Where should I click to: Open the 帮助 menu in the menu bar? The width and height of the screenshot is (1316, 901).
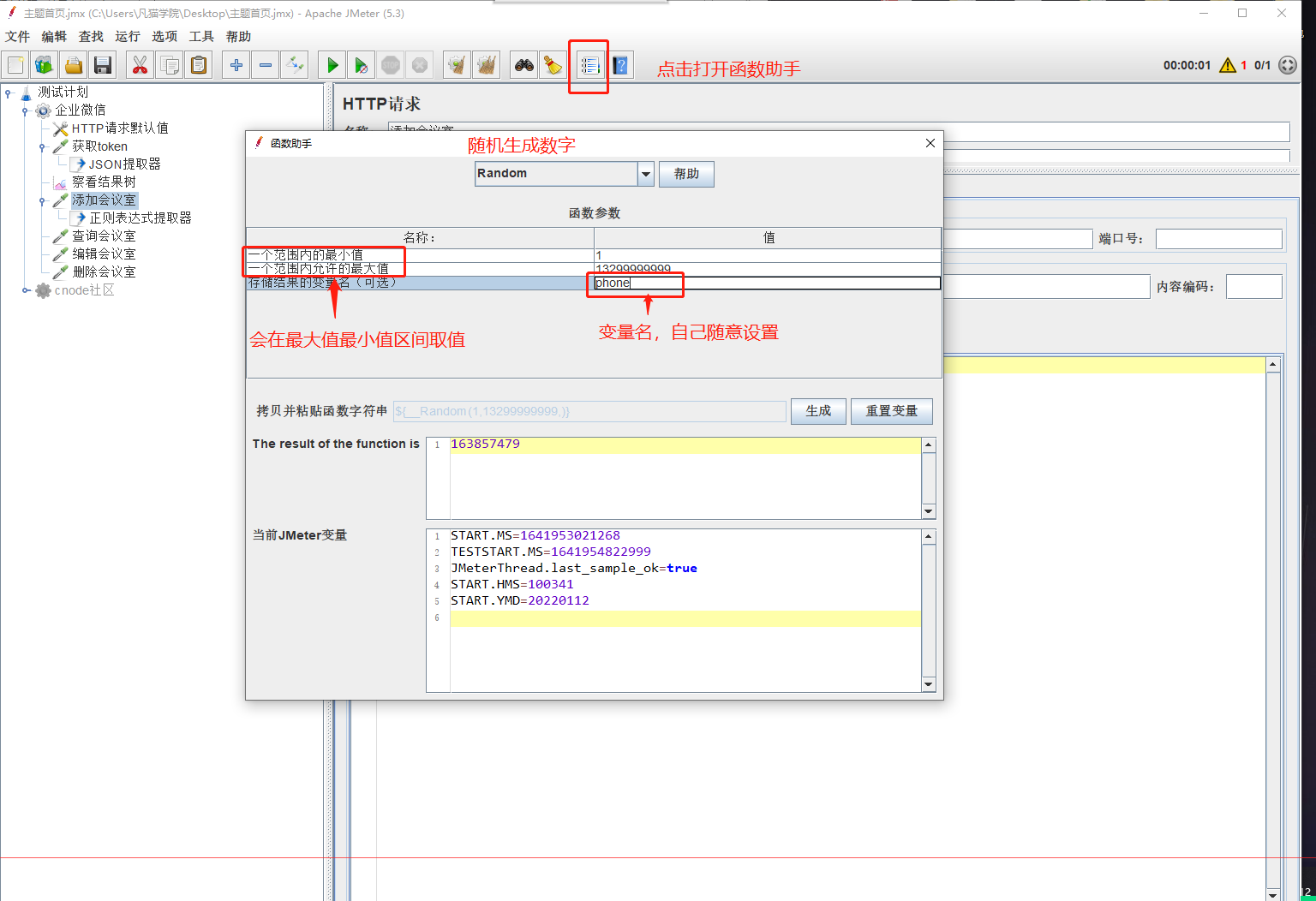(x=238, y=37)
